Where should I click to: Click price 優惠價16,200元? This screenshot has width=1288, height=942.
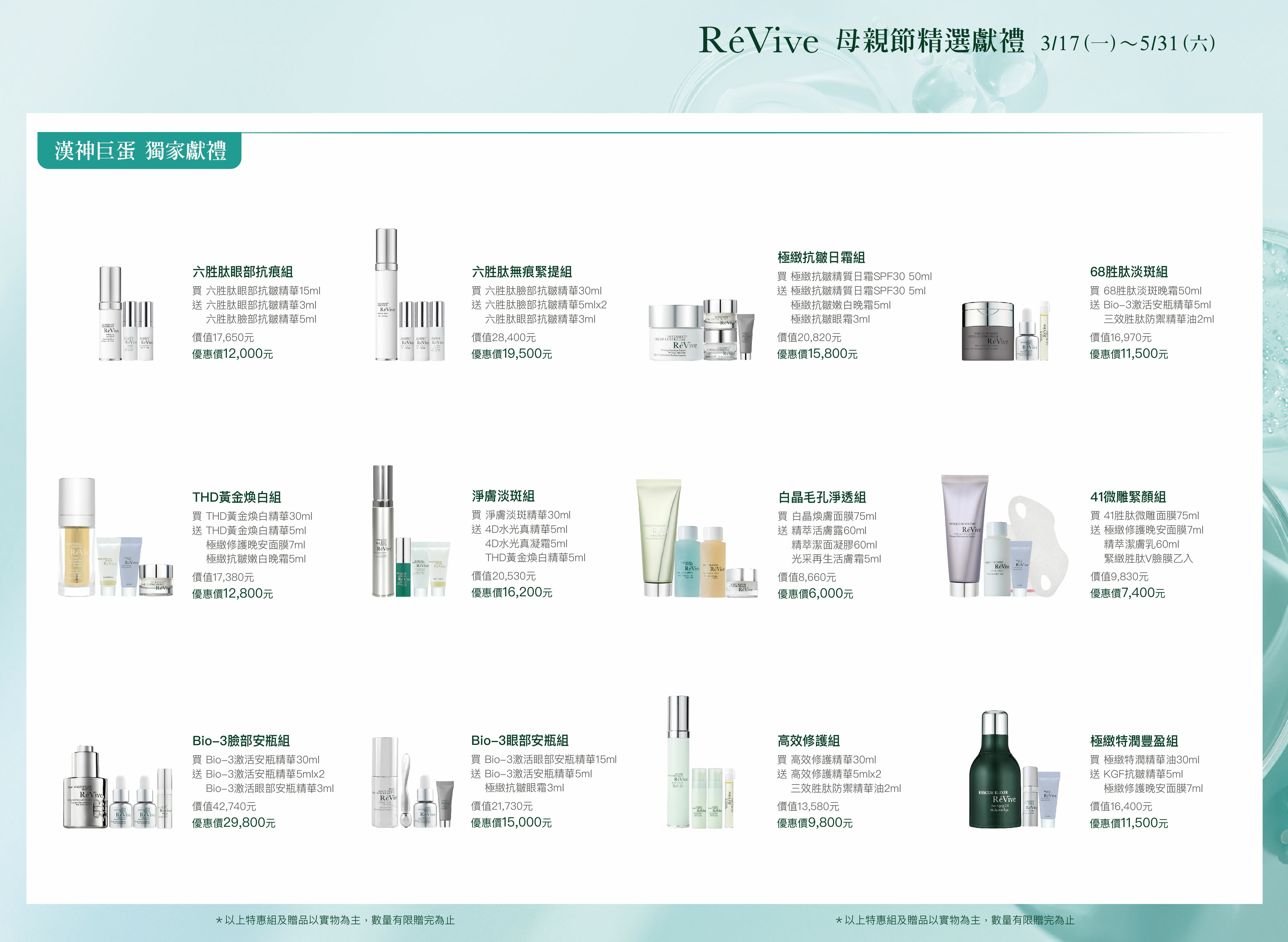pos(512,593)
